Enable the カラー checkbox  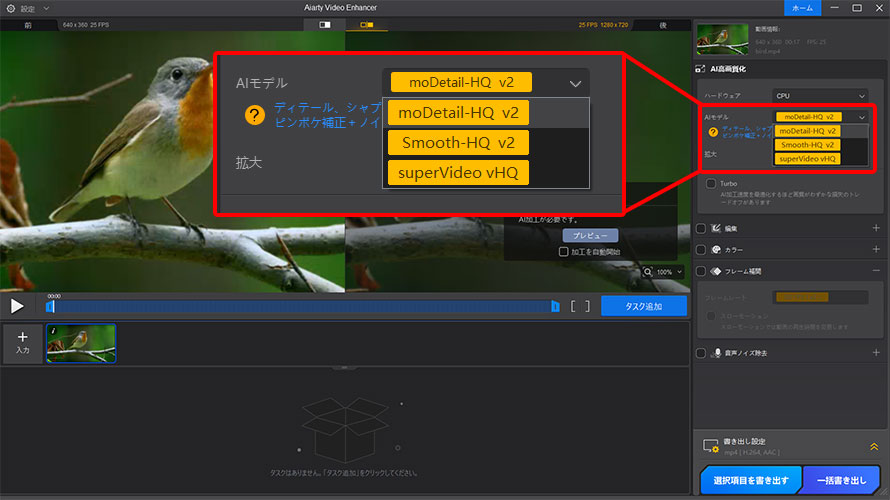(701, 250)
